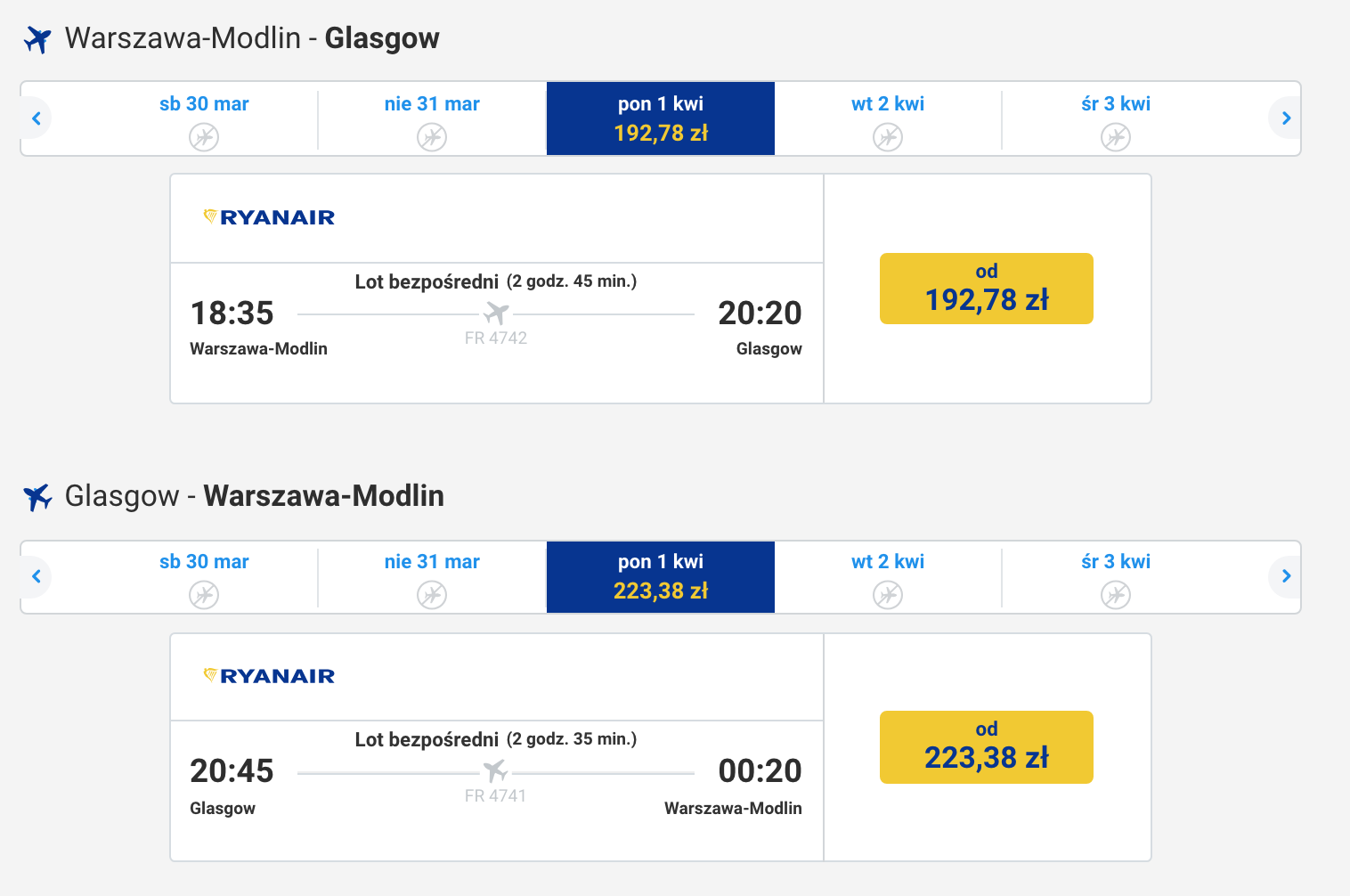Viewport: 1350px width, 896px height.
Task: Click Ryanair logo on the outbound flight card
Action: coord(269,217)
